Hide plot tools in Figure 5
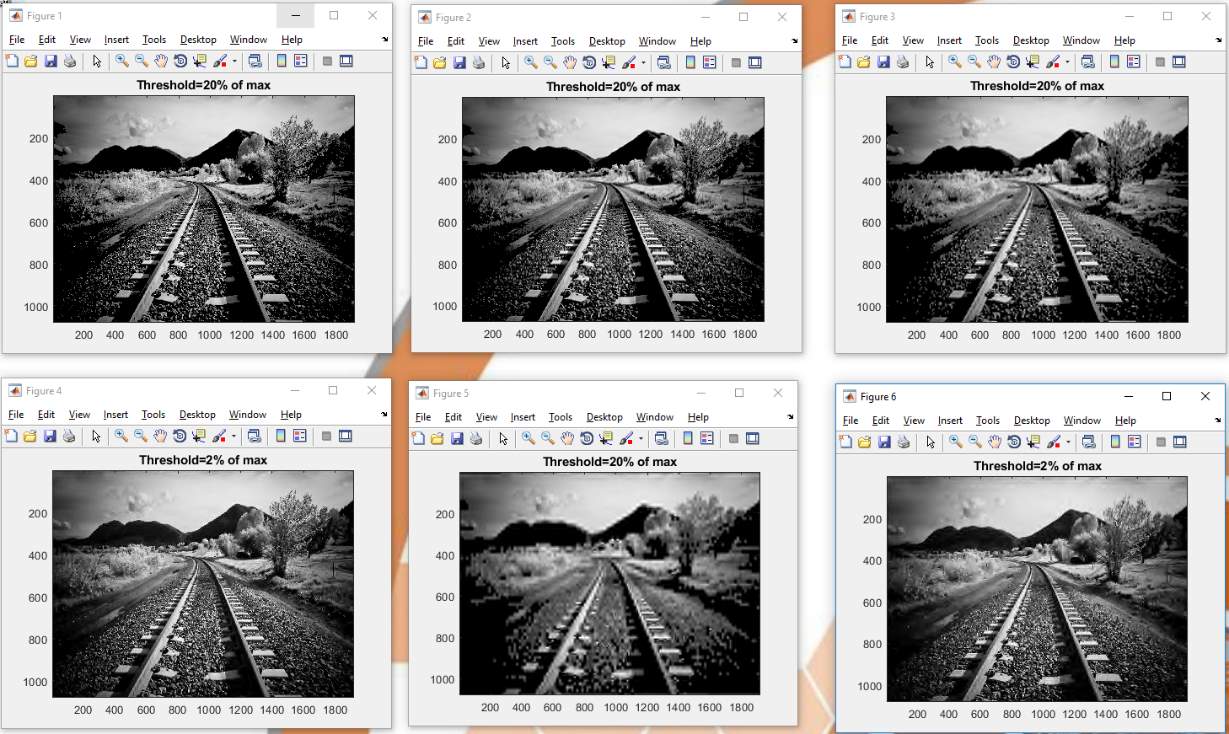1229x734 pixels. coord(733,438)
